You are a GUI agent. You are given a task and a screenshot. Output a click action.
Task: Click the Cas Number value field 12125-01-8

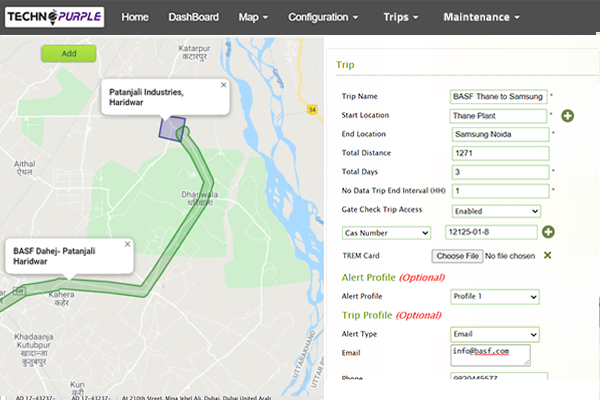[491, 232]
